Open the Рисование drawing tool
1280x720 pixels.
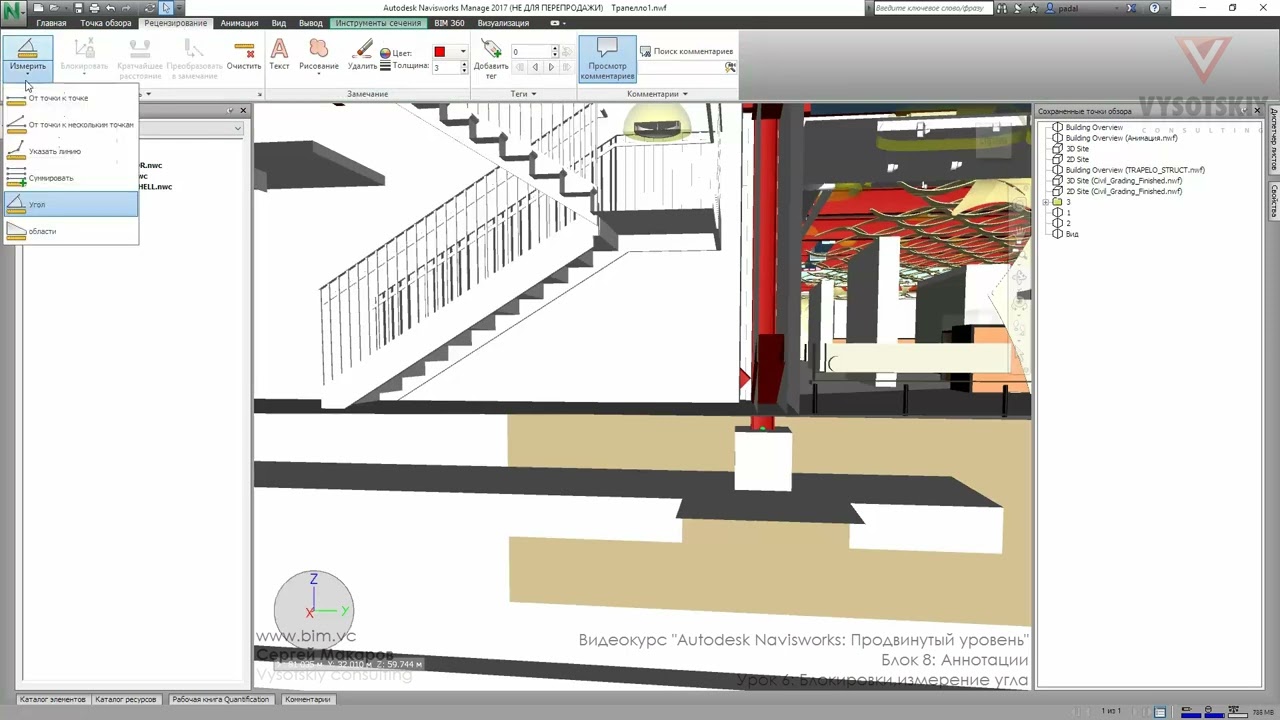click(x=319, y=56)
